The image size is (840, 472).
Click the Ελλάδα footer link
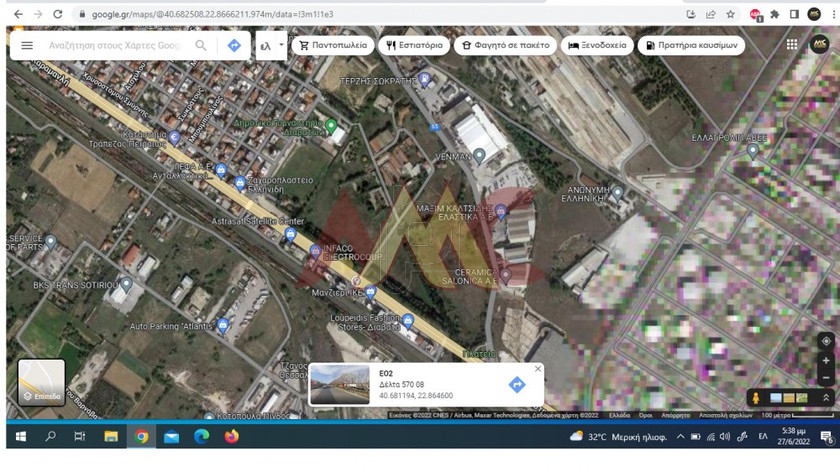coord(619,415)
